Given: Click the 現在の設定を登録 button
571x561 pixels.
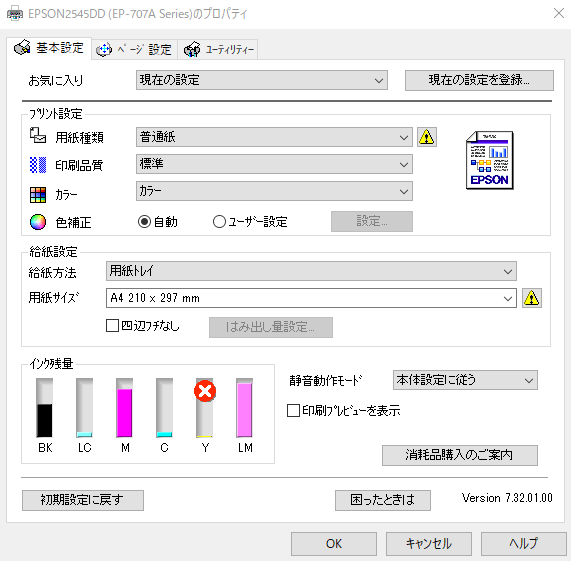Looking at the screenshot, I should (x=479, y=80).
